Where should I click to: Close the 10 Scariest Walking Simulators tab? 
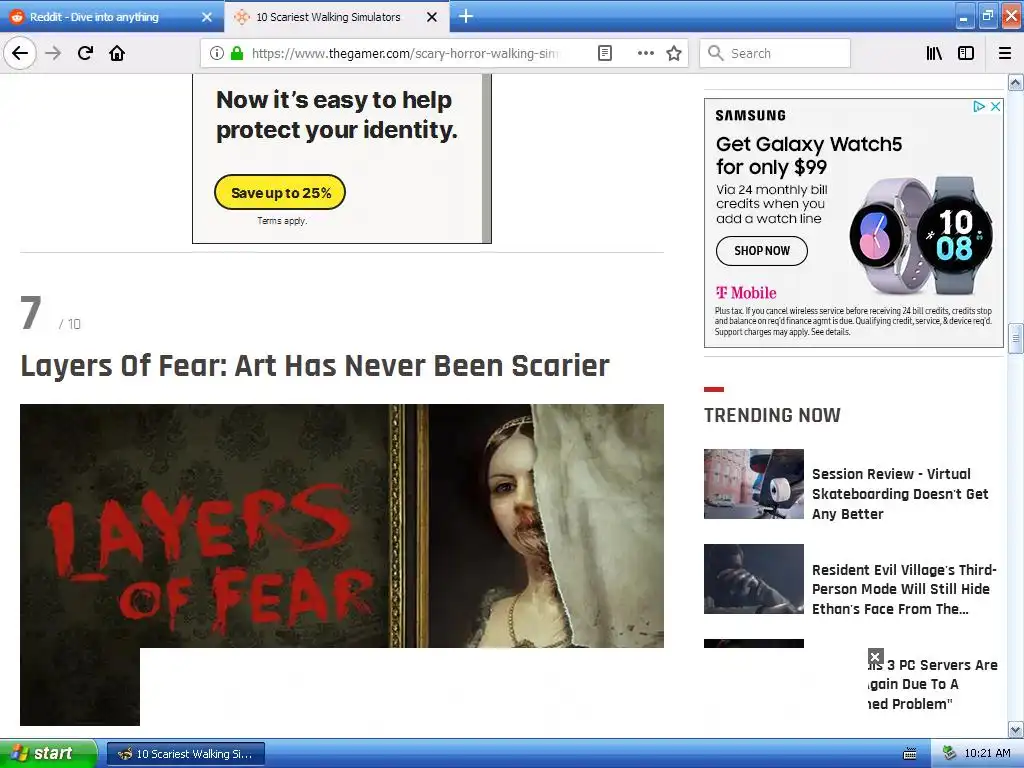pyautogui.click(x=432, y=17)
